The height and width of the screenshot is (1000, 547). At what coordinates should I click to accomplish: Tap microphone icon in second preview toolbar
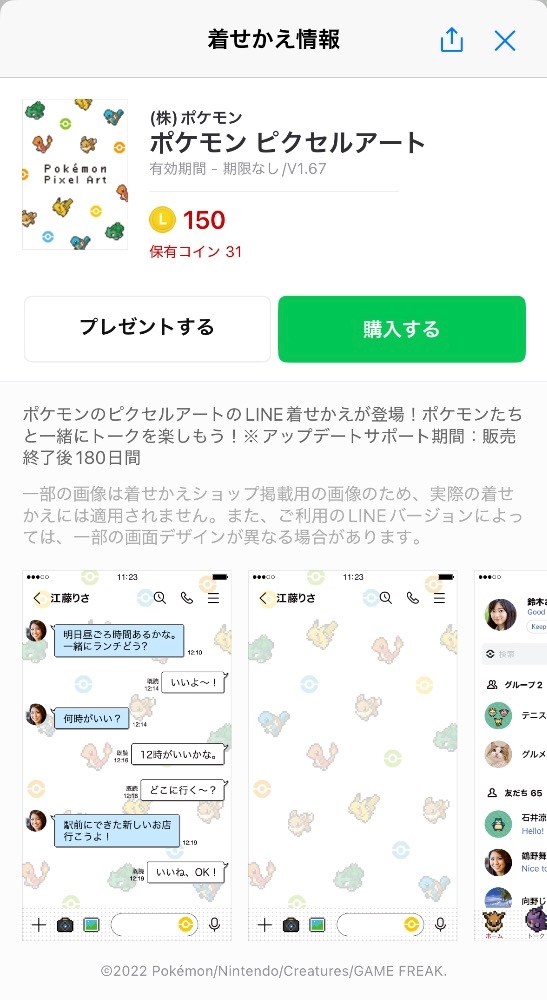click(x=440, y=924)
